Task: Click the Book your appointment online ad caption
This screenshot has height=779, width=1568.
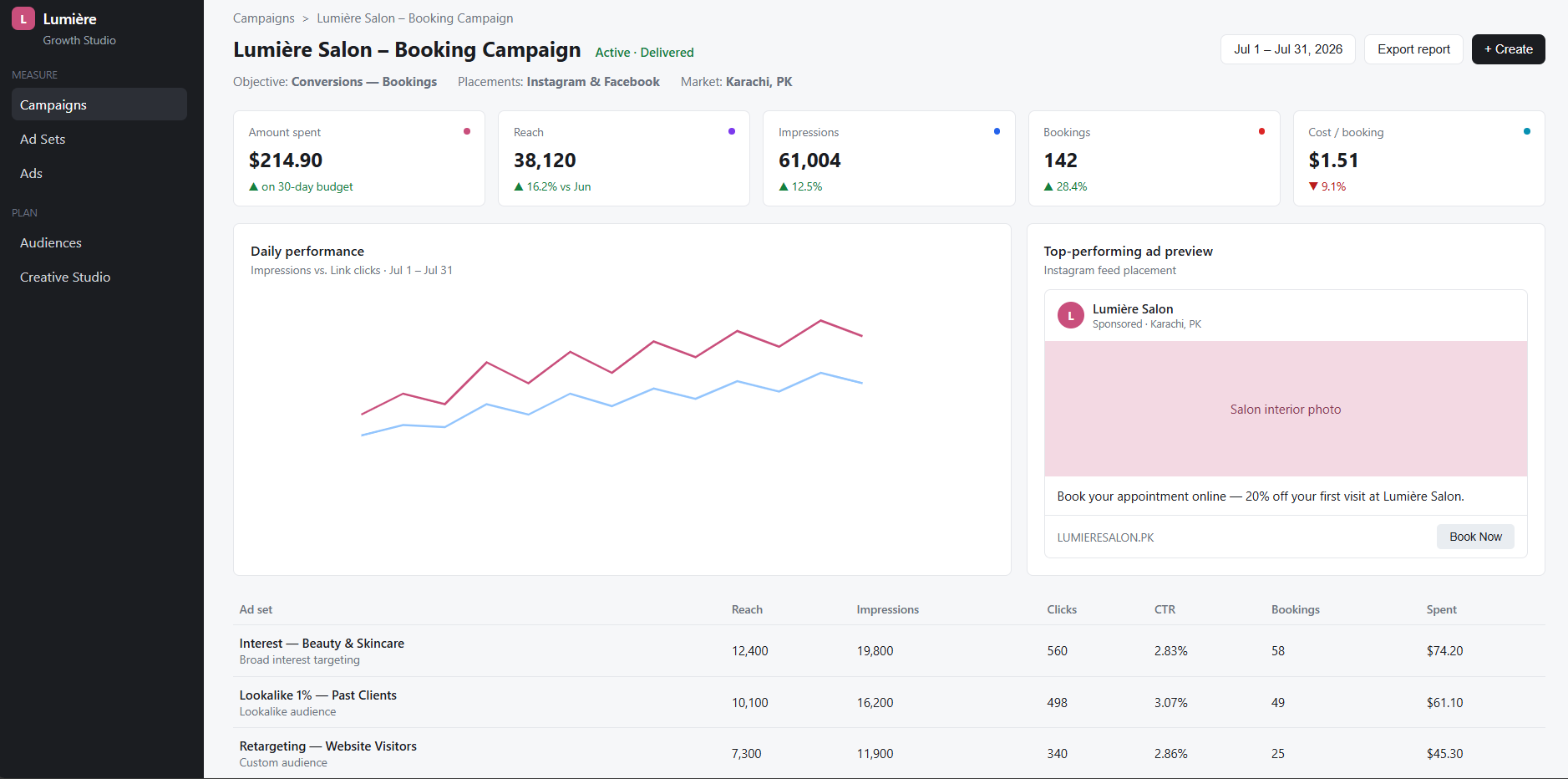Action: [1261, 496]
